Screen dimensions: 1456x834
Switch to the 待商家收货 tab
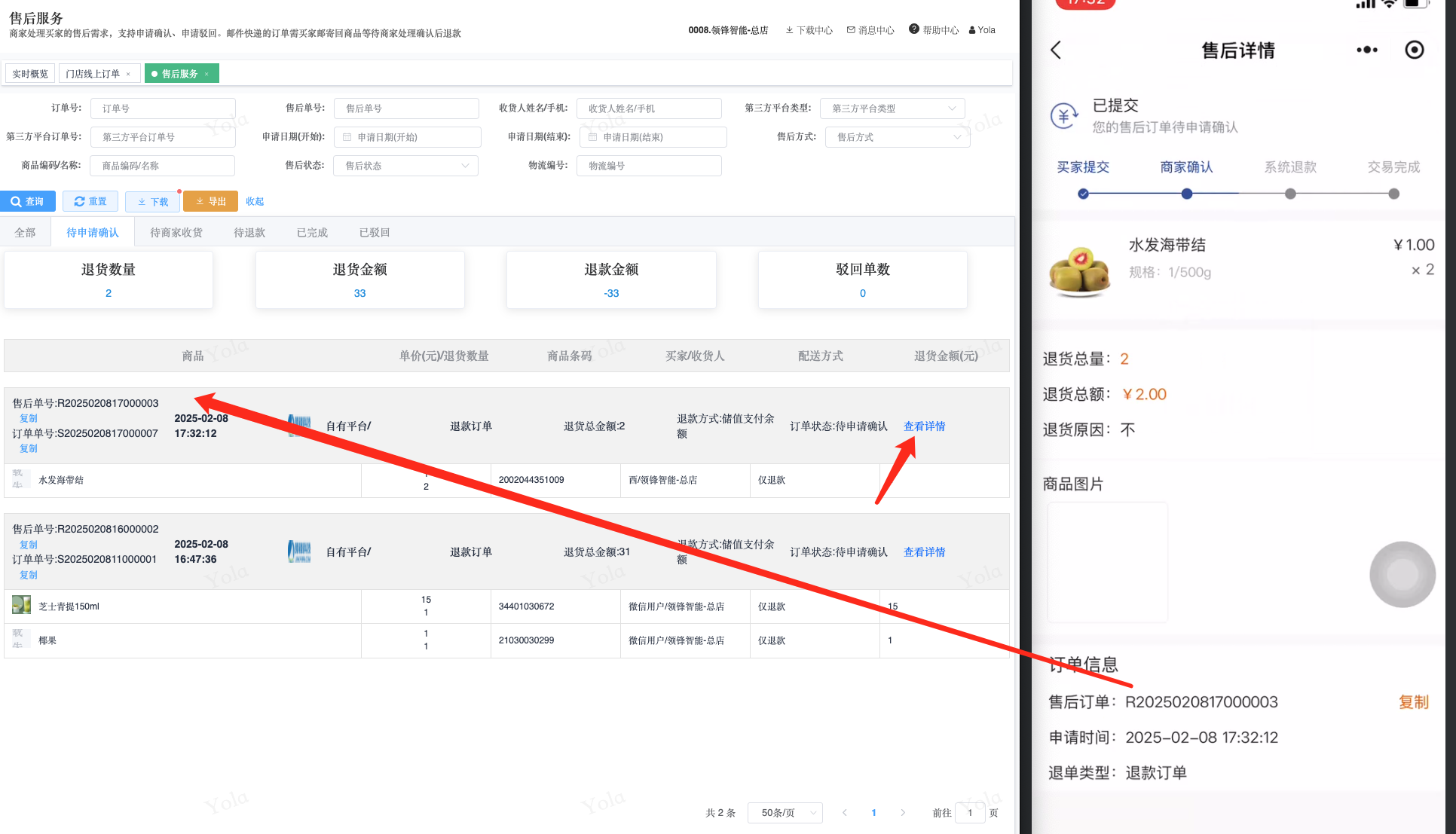[x=176, y=233]
